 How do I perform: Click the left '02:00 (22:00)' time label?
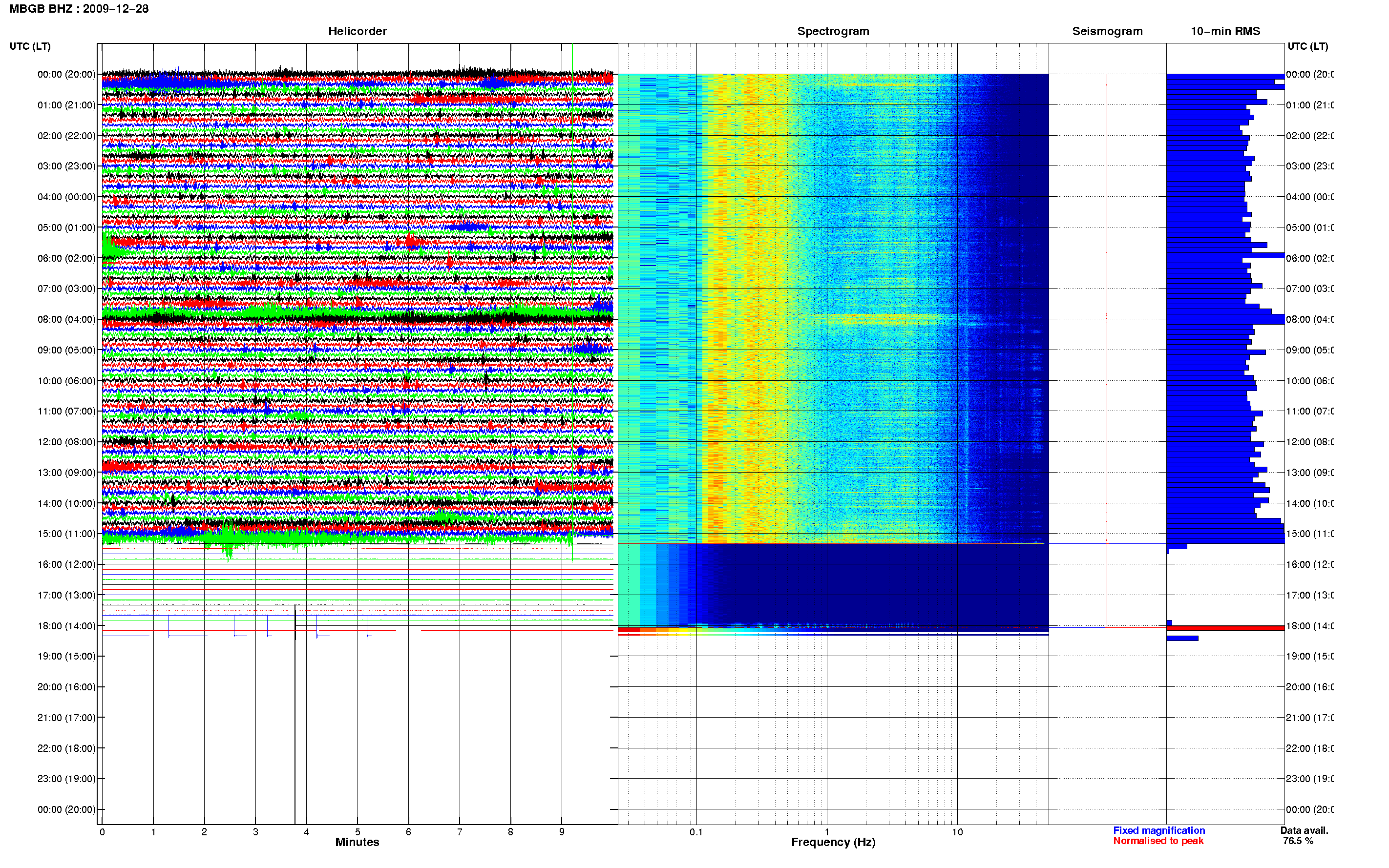tap(66, 136)
